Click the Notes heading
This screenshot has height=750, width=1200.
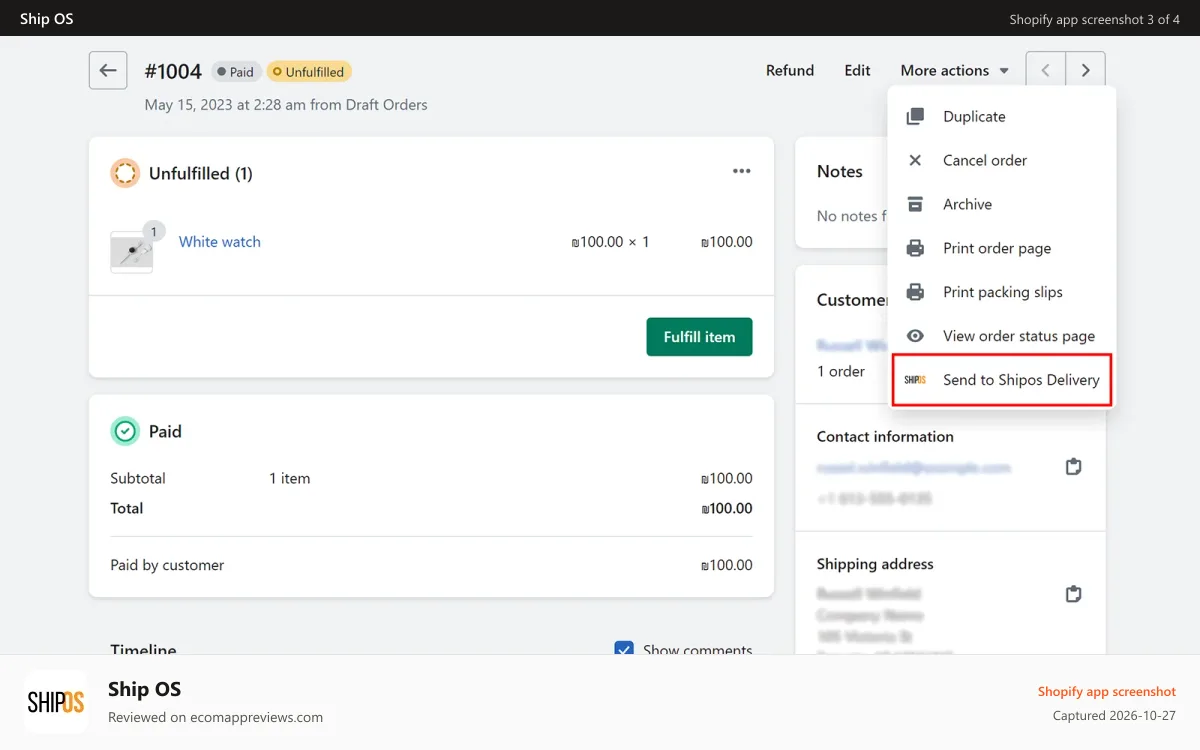click(840, 172)
